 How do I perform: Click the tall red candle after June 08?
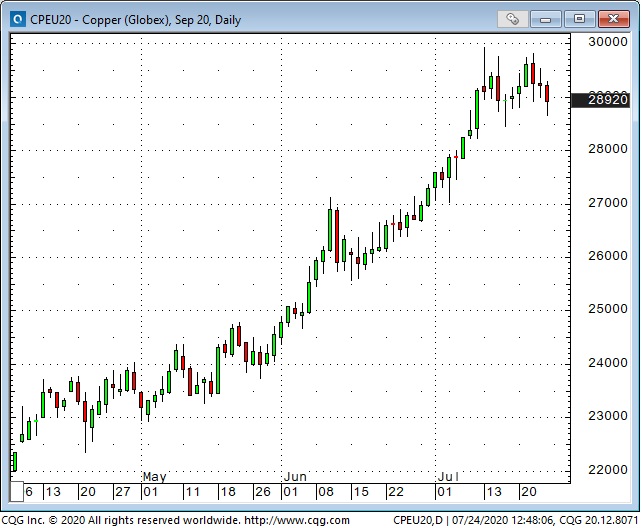[x=337, y=236]
